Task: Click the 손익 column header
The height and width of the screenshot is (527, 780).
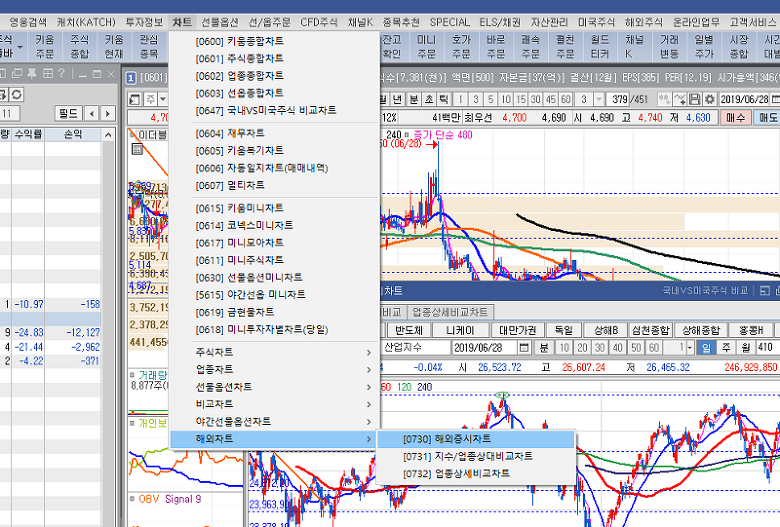Action: tap(73, 135)
